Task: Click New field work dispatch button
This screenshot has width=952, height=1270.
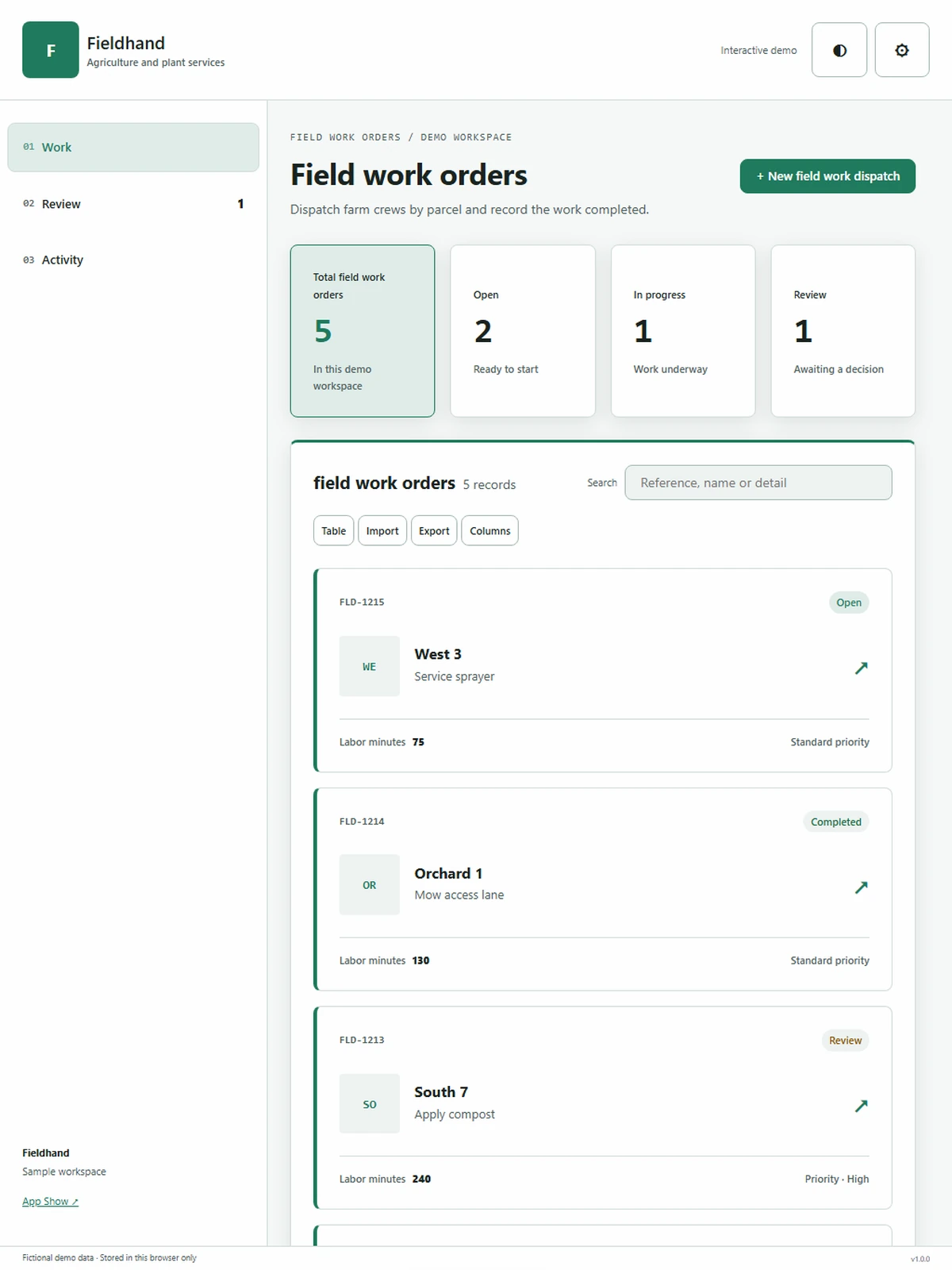Action: point(827,176)
